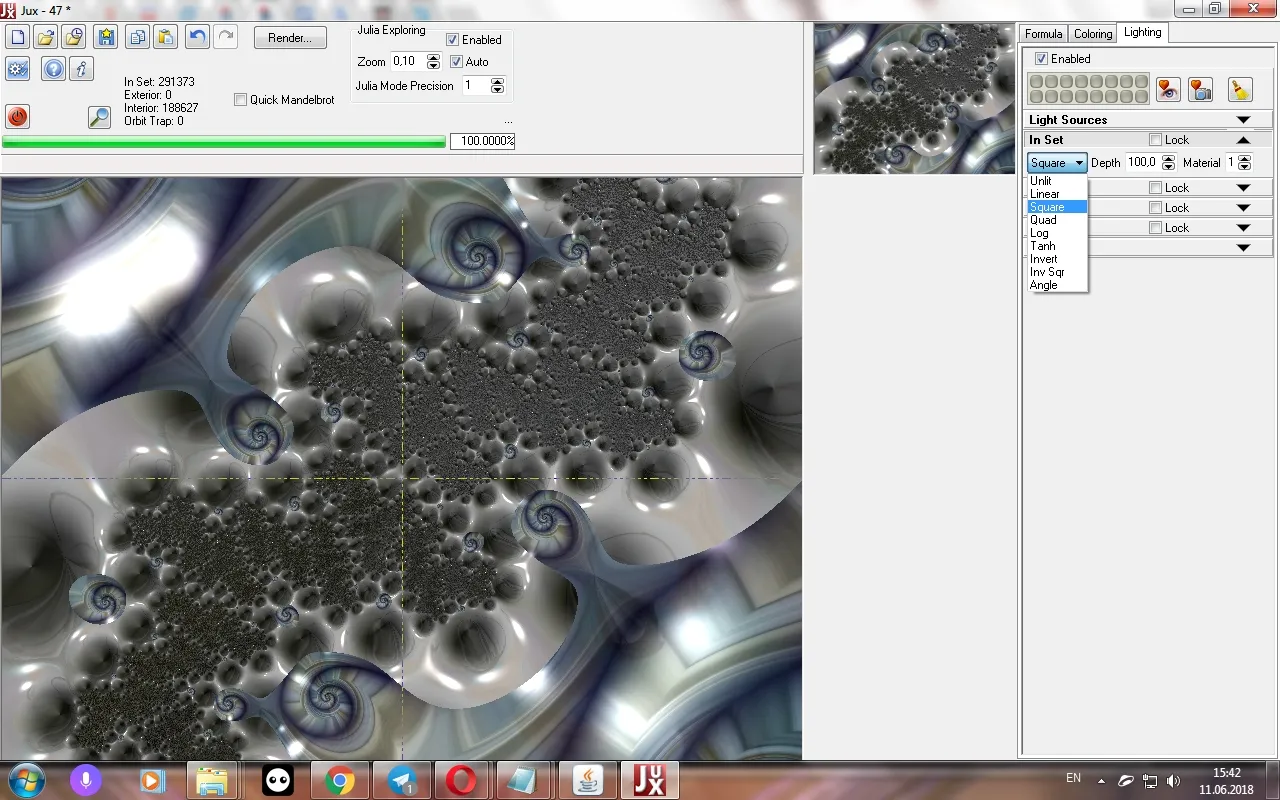1280x800 pixels.
Task: Launch Google Chrome from the taskbar
Action: pyautogui.click(x=339, y=780)
